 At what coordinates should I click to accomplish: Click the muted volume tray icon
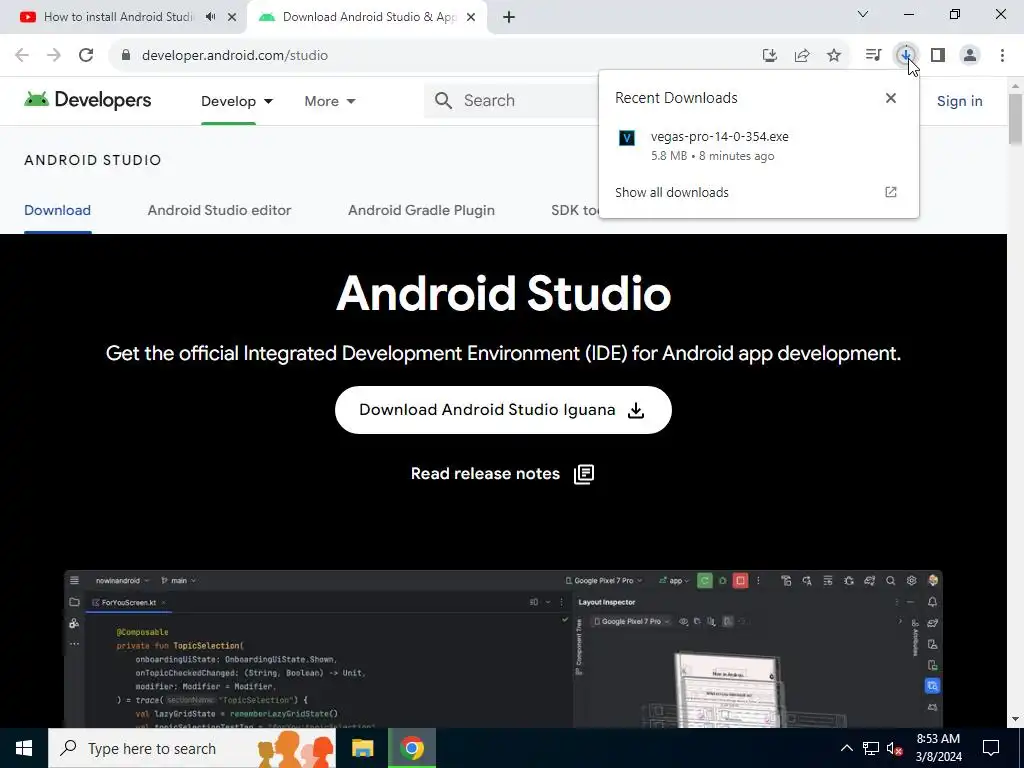tap(895, 748)
